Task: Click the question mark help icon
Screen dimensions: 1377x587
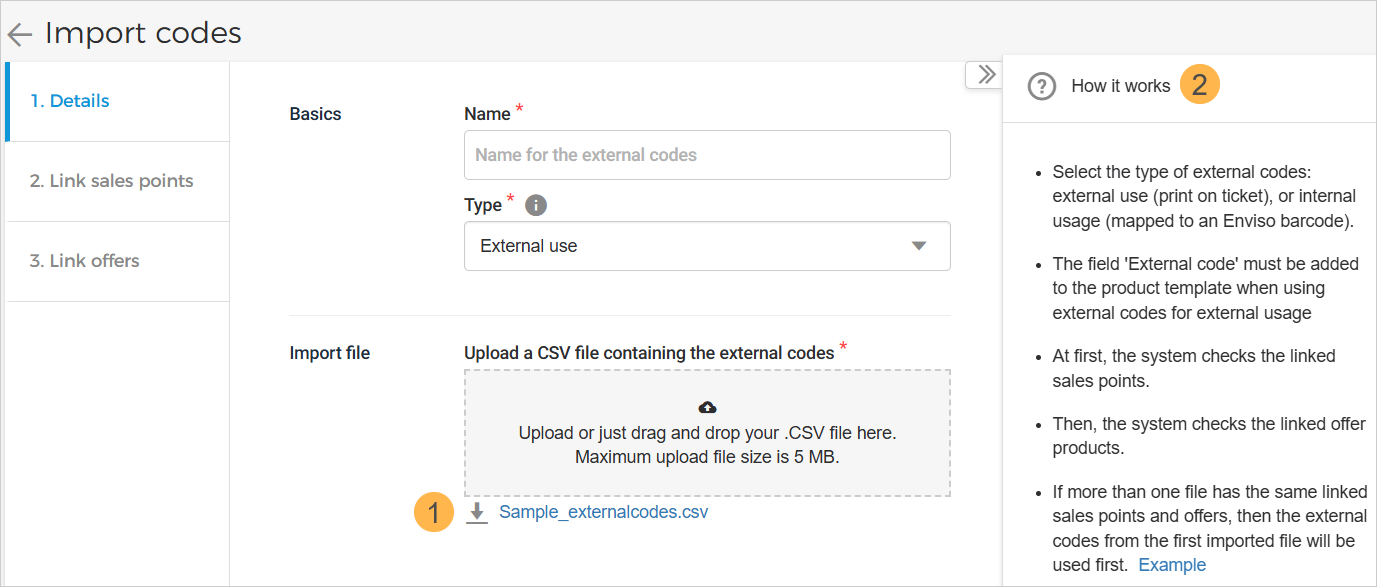Action: [x=1042, y=87]
